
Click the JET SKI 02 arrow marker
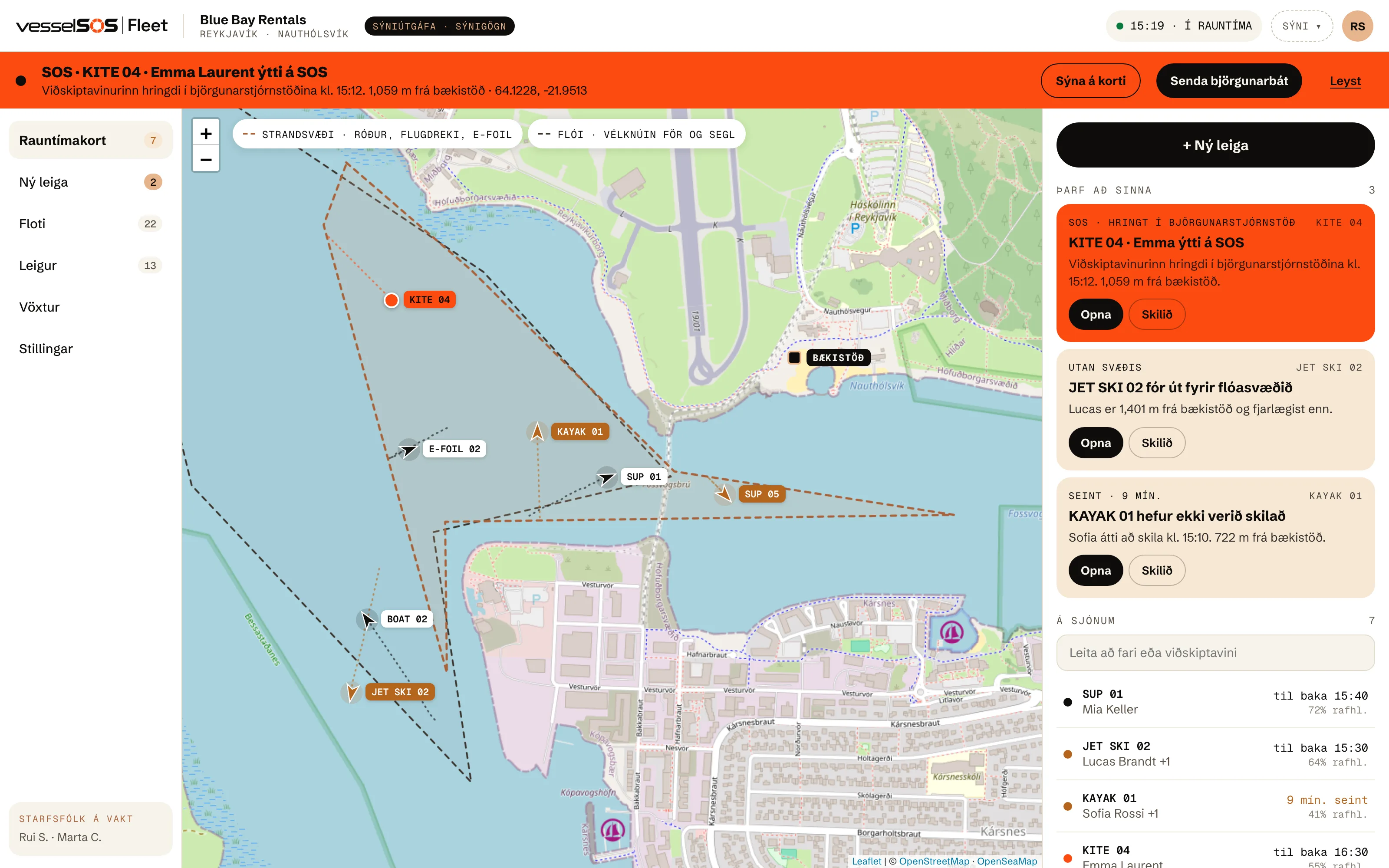(351, 692)
